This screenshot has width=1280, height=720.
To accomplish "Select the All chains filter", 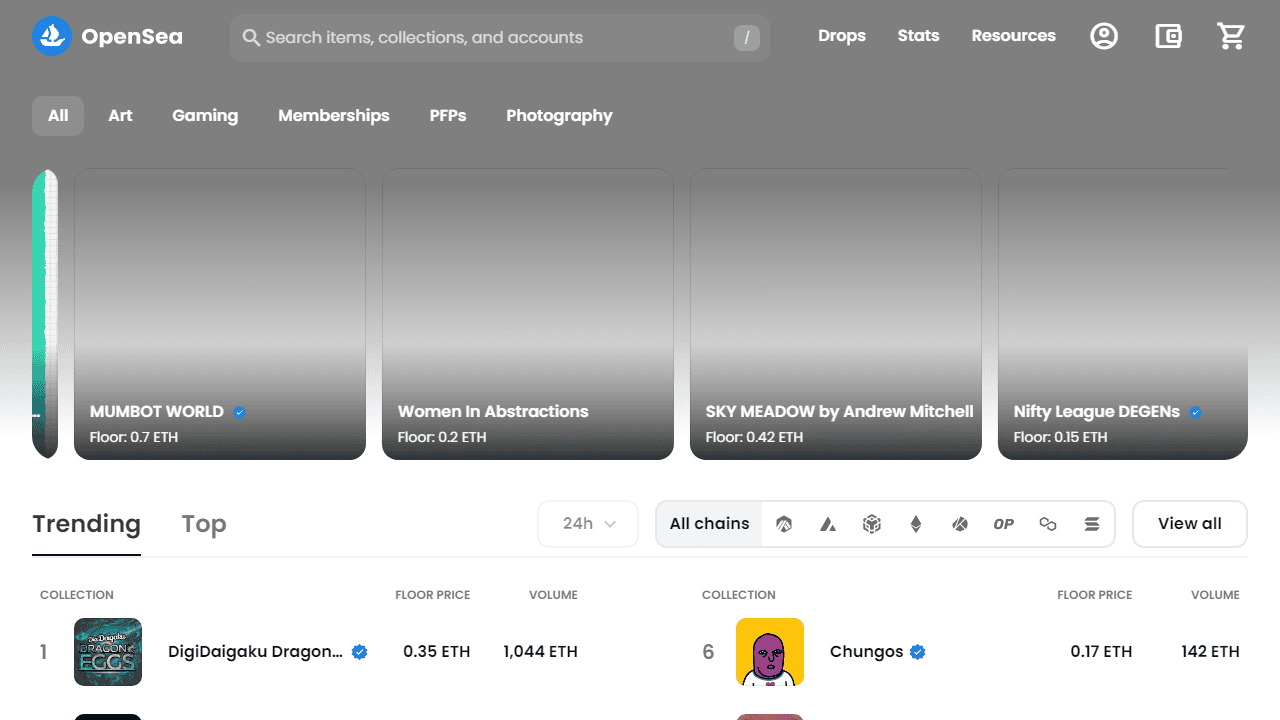I will click(710, 524).
